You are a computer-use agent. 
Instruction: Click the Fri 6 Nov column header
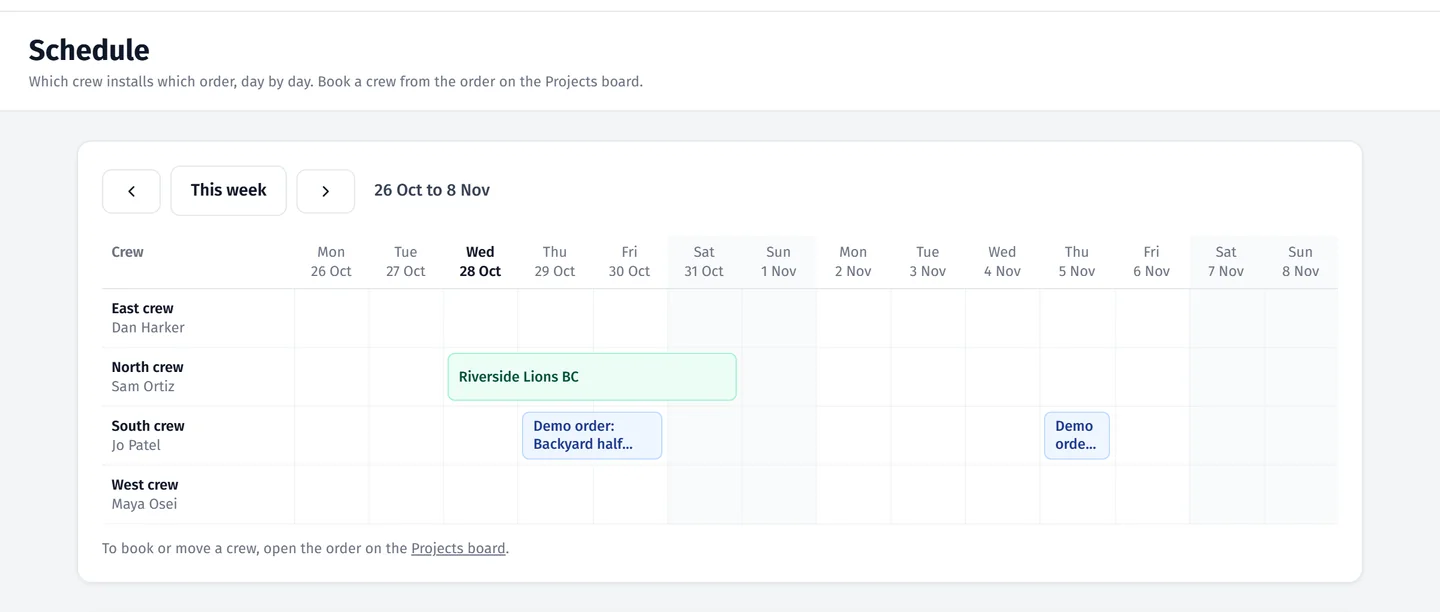(1151, 262)
